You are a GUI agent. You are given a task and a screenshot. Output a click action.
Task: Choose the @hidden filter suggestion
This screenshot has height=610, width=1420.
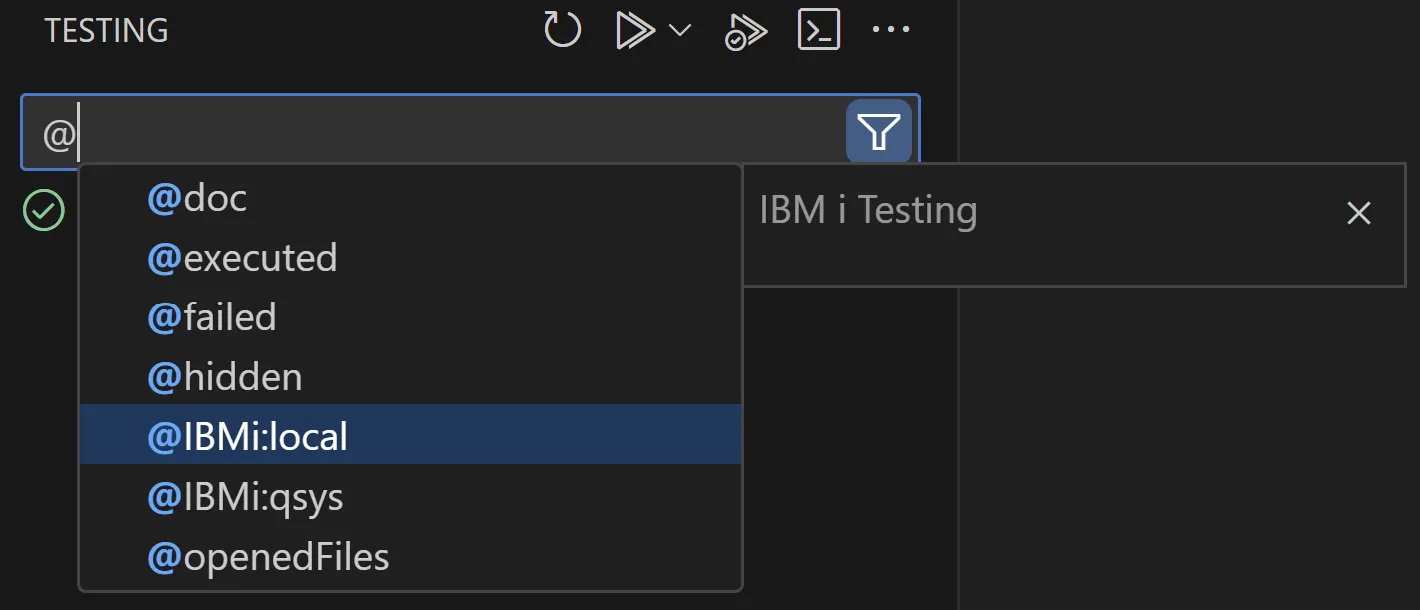(410, 377)
